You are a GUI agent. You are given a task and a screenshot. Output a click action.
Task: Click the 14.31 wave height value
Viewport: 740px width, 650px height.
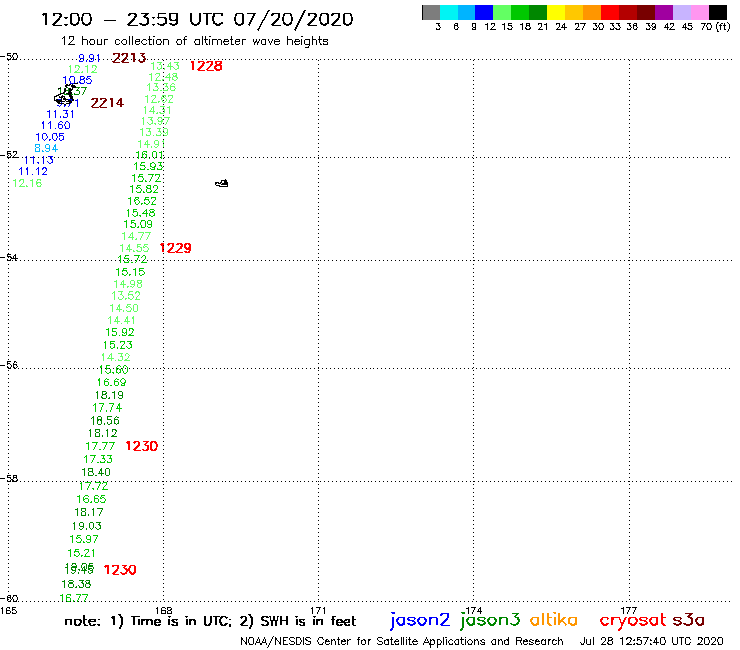pyautogui.click(x=157, y=110)
